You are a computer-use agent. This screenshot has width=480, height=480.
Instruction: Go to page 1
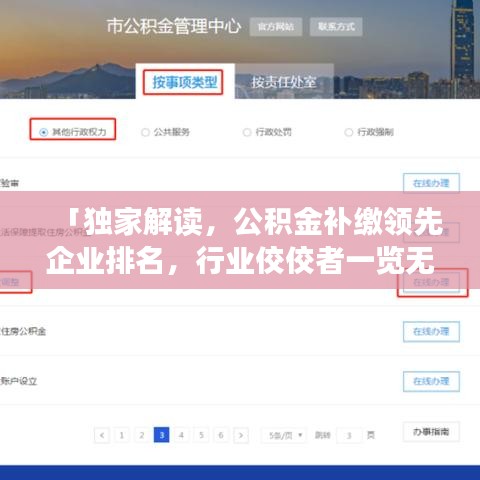pyautogui.click(x=122, y=435)
